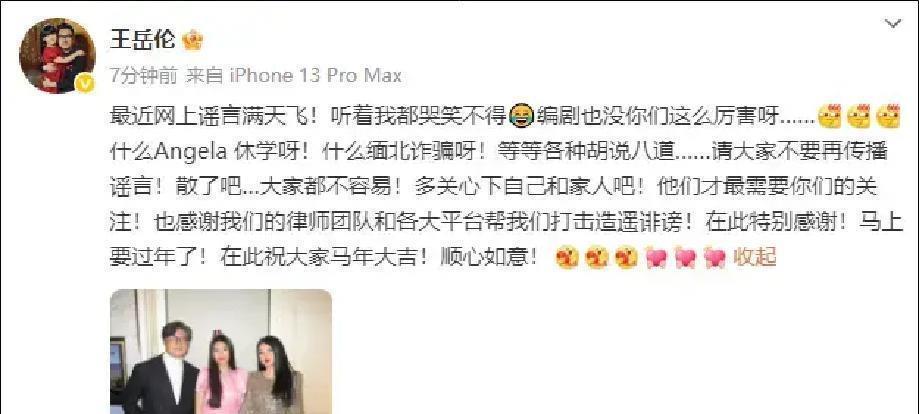Click the last fist-salute emoji on line one
This screenshot has height=414, width=919.
point(889,116)
